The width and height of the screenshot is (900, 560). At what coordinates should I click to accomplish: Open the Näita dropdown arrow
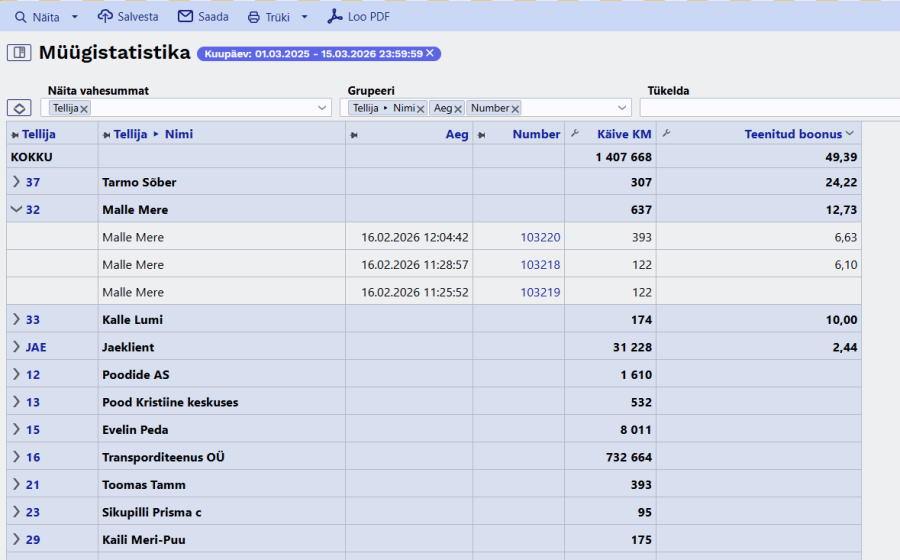pyautogui.click(x=75, y=17)
